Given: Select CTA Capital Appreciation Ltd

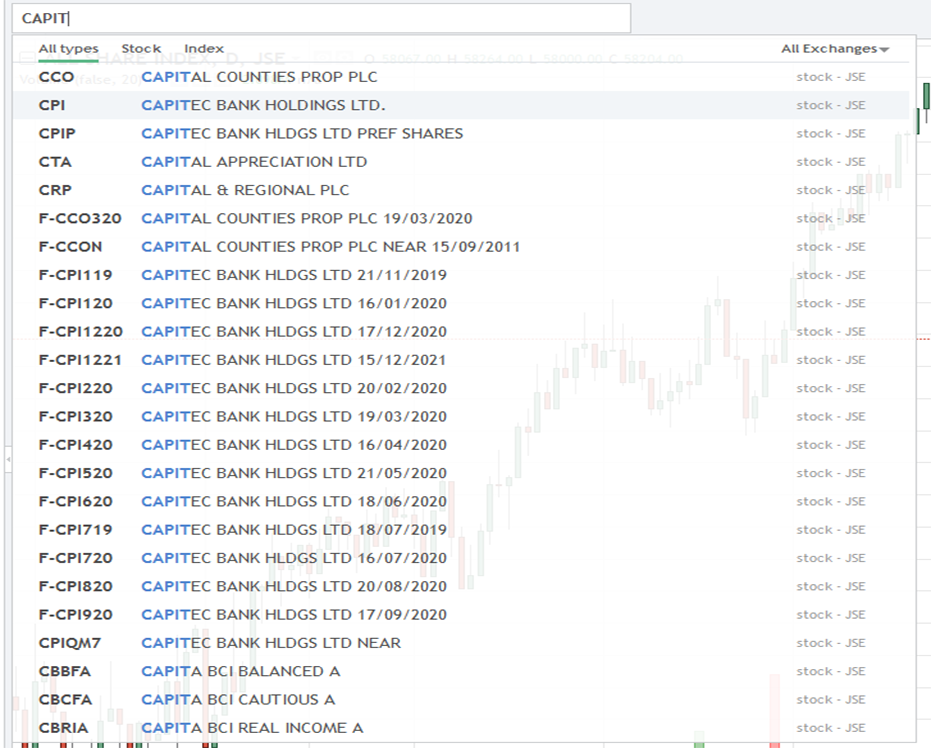Looking at the screenshot, I should 461,162.
